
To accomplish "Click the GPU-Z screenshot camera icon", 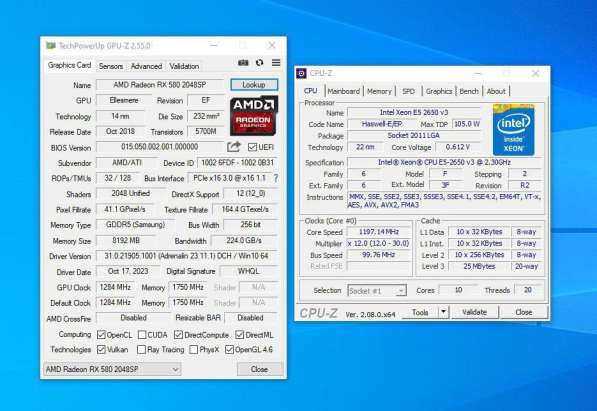I will (243, 63).
